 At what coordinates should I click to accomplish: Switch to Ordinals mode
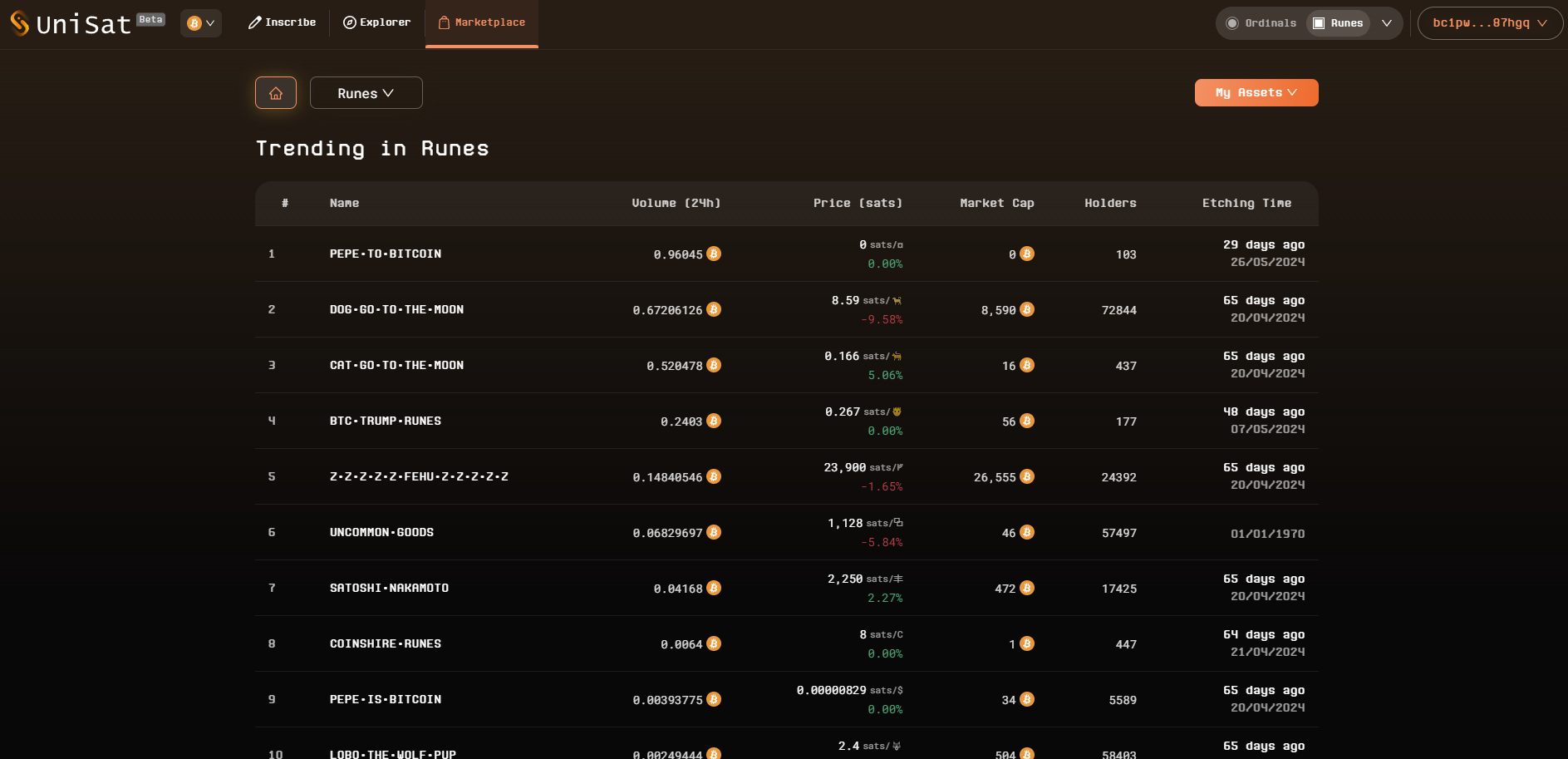[x=1261, y=23]
